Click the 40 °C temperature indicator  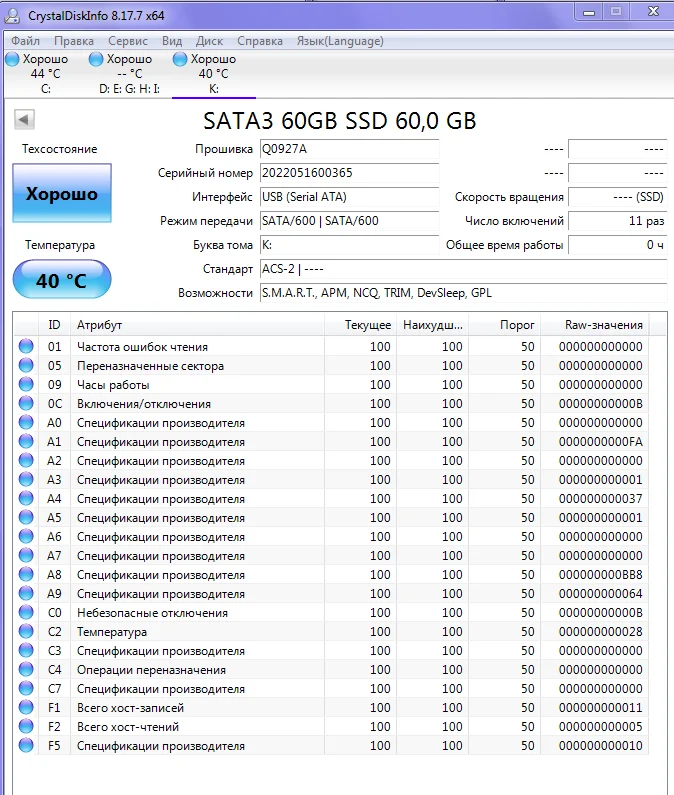tap(62, 280)
